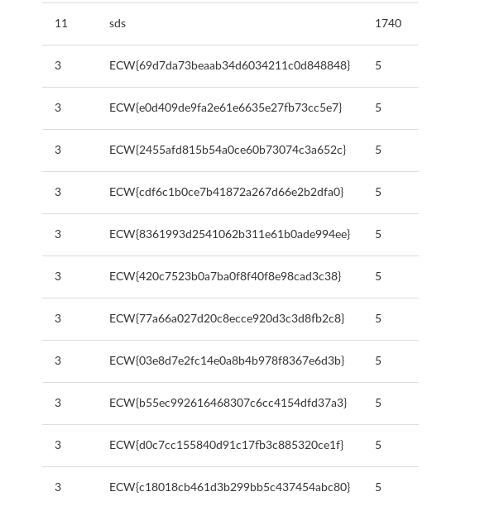Click the 3 in the 8361993d row
Viewport: 480px width, 530px height.
pos(58,234)
